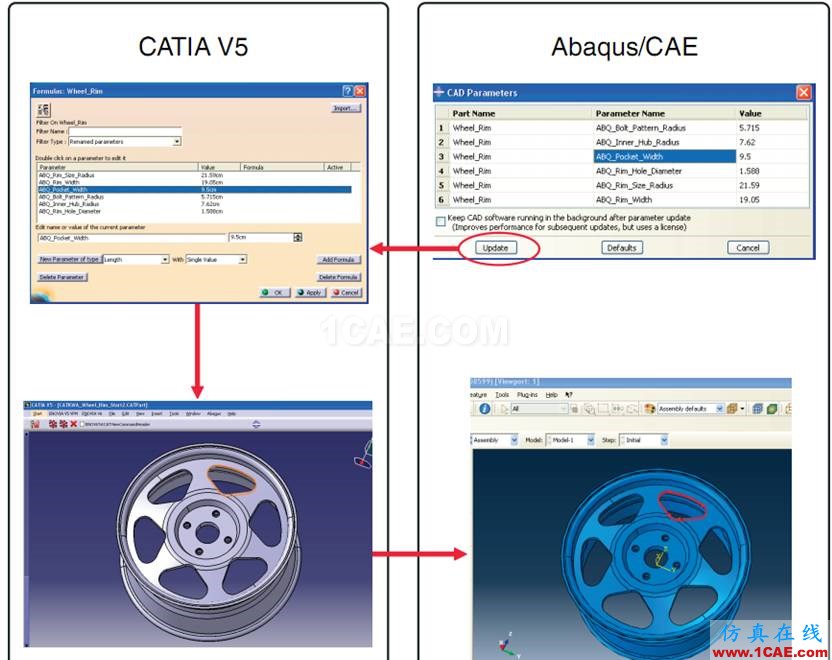Click the Abaqus What's This help cursor icon

(569, 395)
